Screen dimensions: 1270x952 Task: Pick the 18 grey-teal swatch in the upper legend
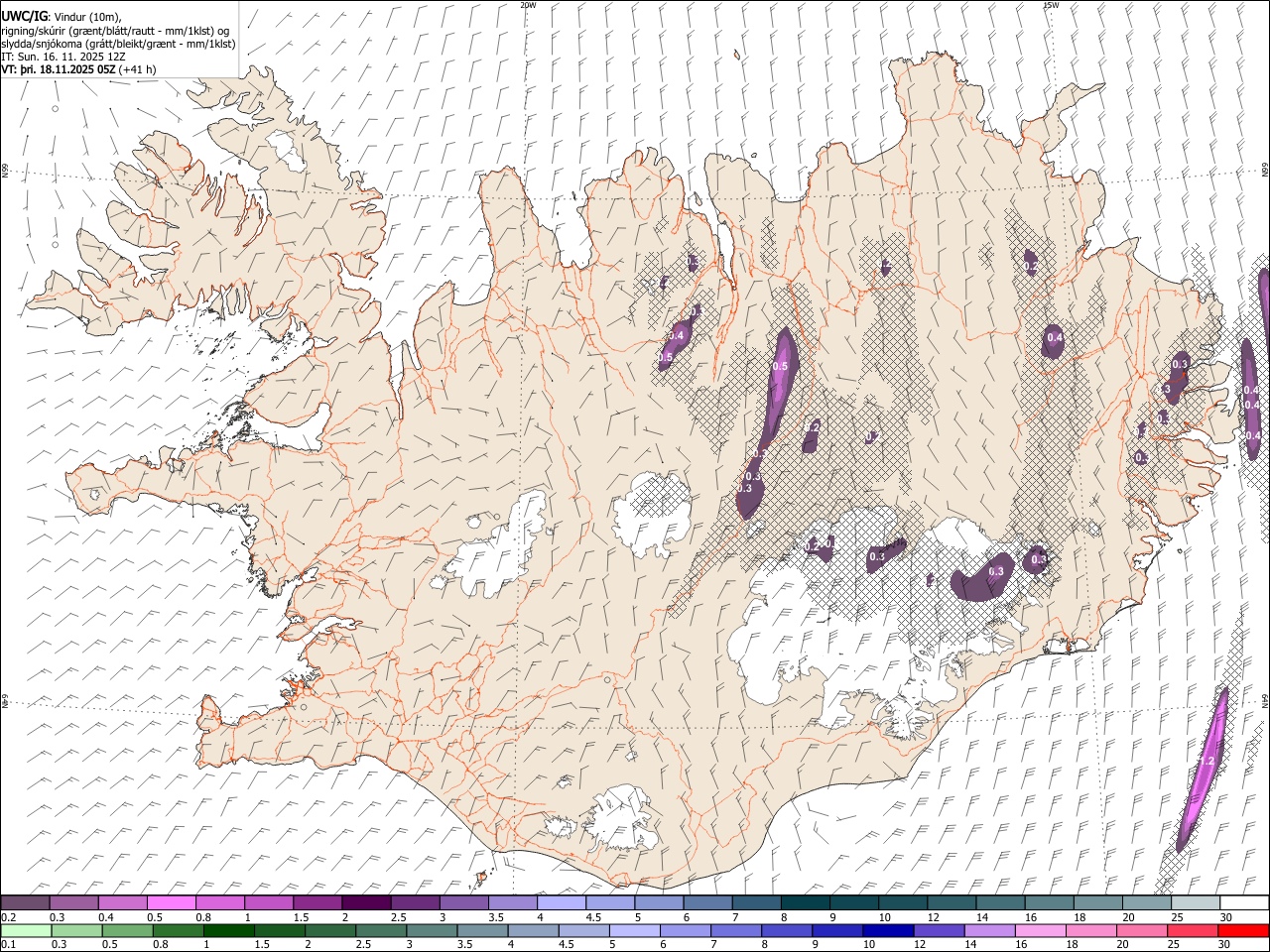1096,902
